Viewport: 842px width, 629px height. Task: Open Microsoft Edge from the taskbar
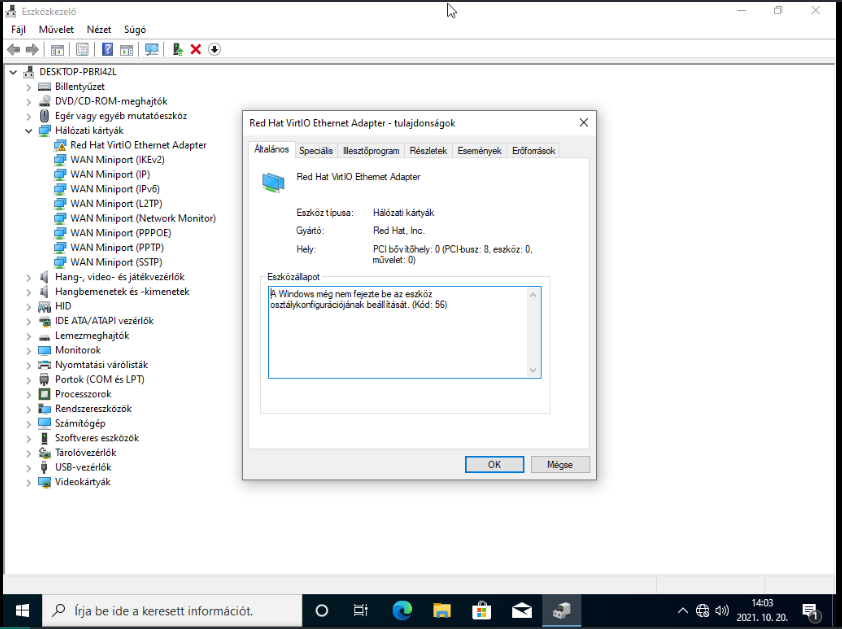point(402,611)
